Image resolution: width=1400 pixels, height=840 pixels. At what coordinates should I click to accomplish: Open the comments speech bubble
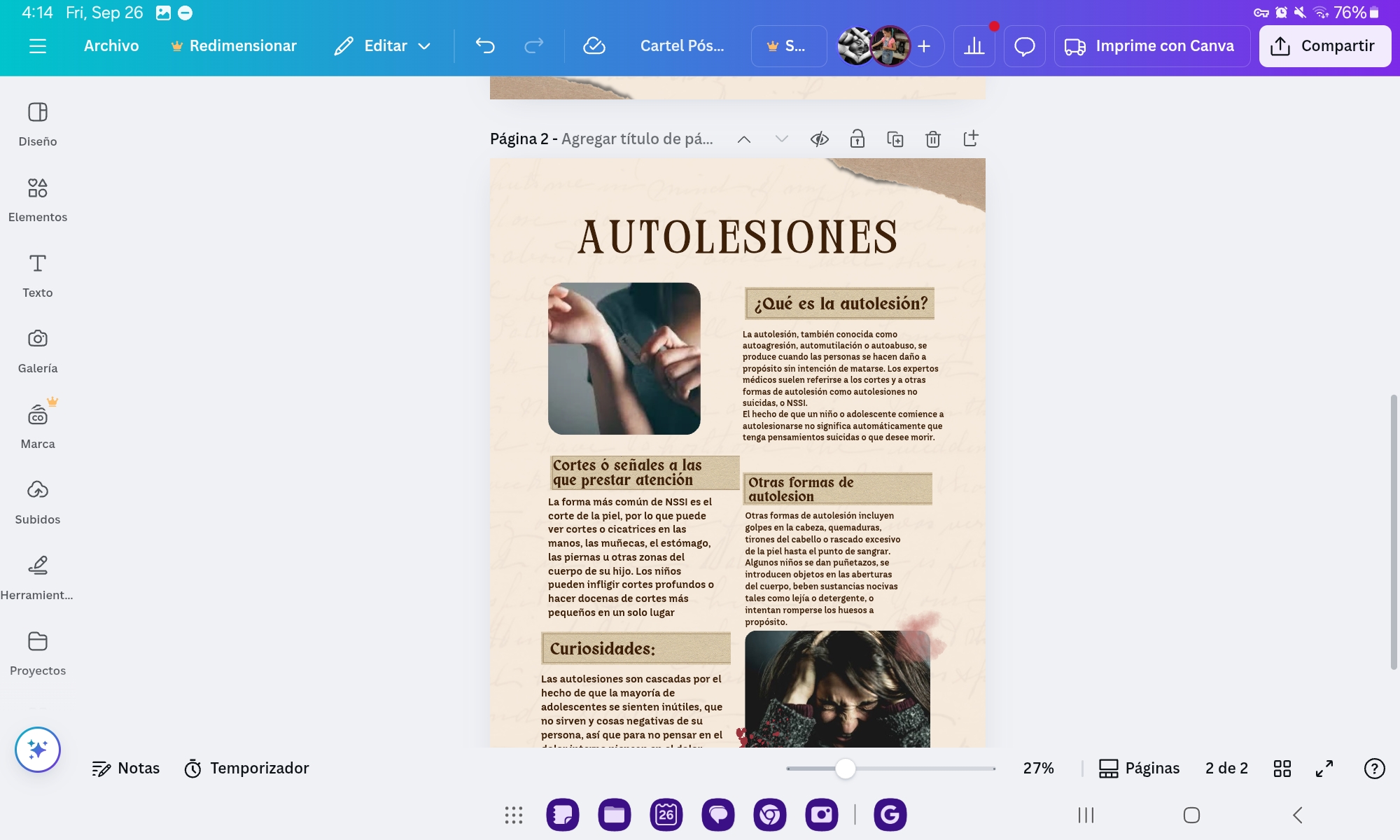pos(1024,46)
